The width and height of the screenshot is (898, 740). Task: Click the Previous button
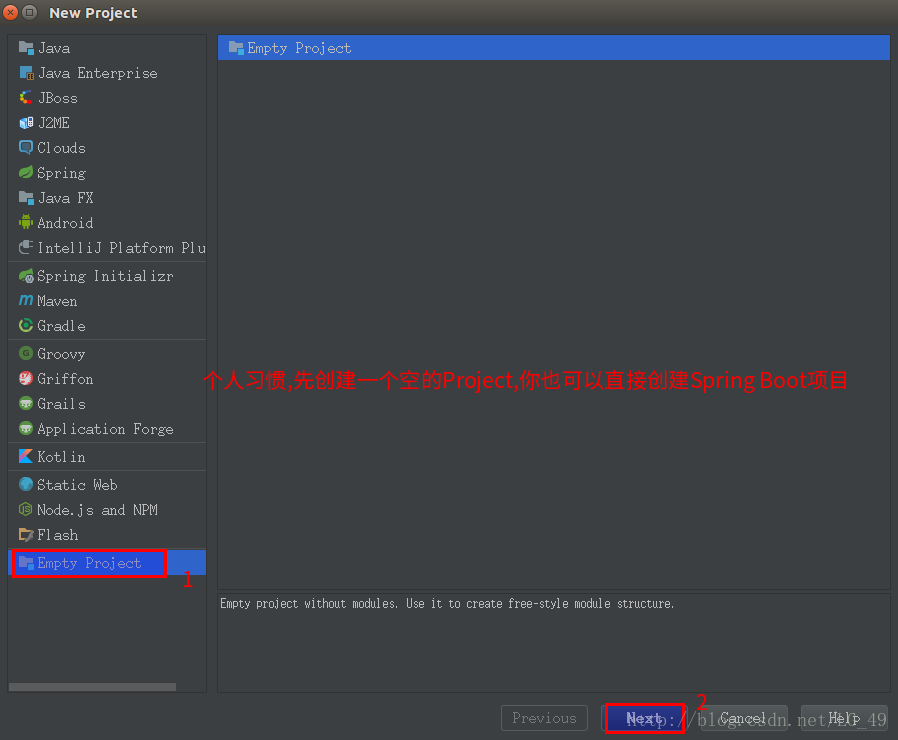tap(544, 718)
